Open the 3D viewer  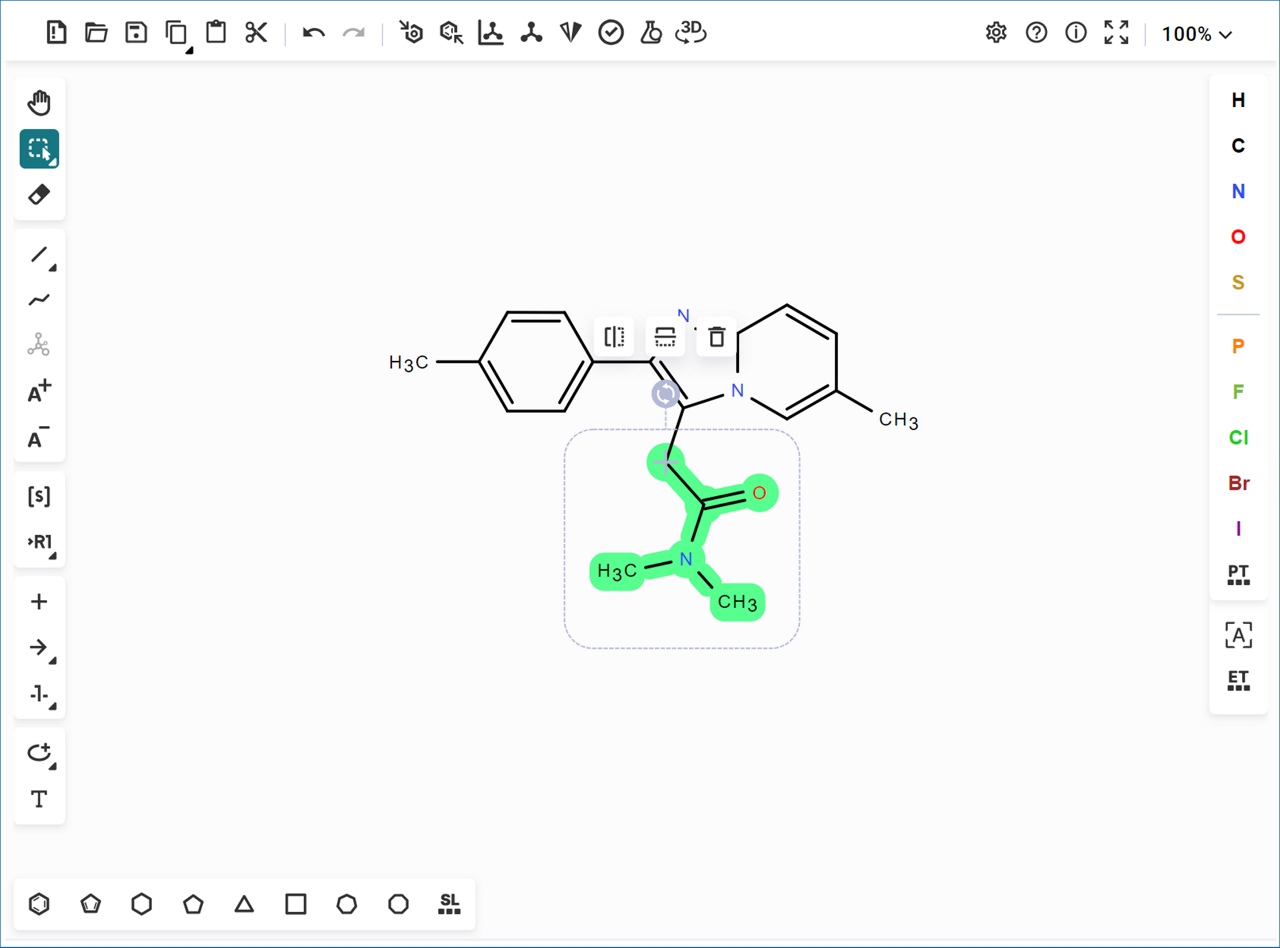[691, 33]
